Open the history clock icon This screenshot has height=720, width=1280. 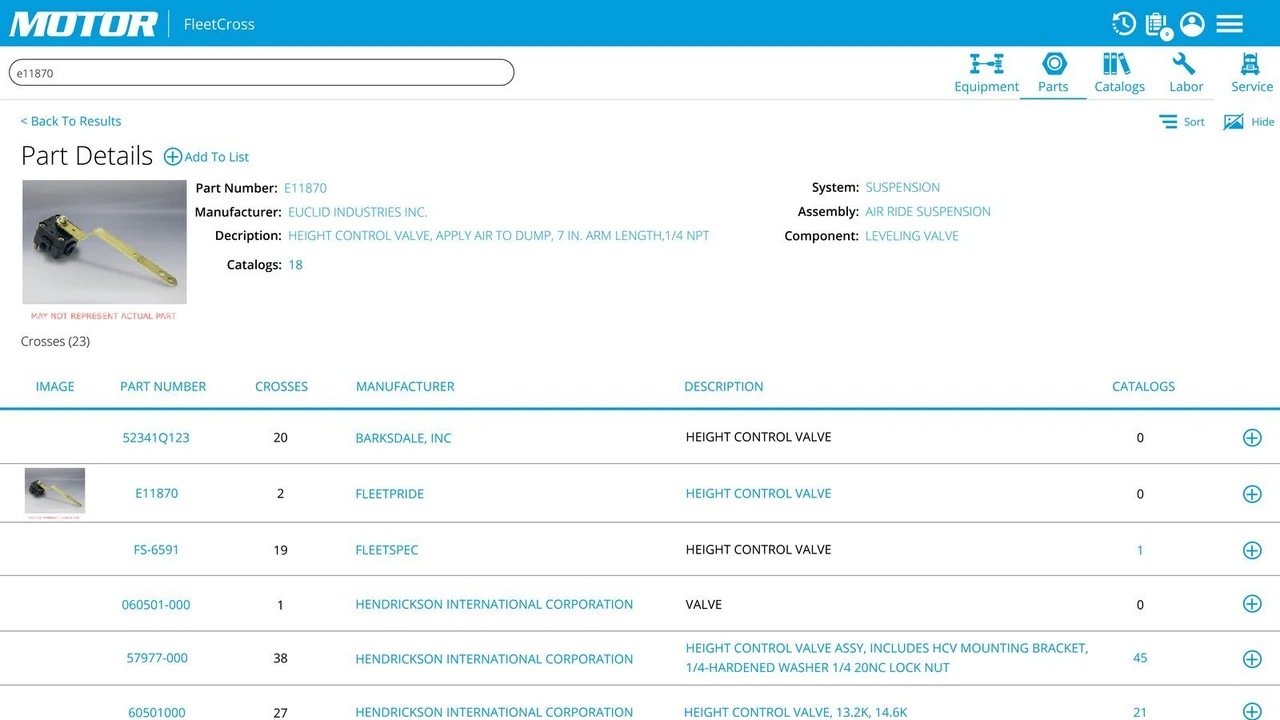(1124, 23)
